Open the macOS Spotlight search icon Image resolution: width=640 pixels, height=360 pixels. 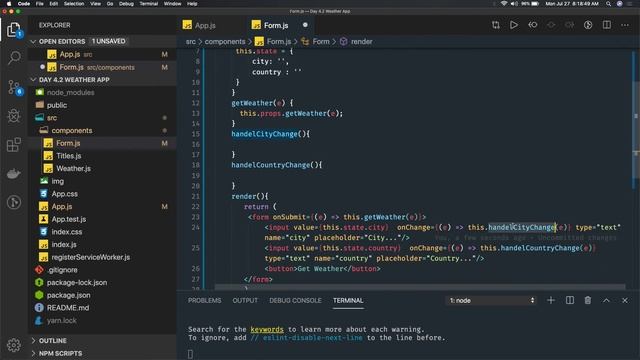(x=608, y=4)
